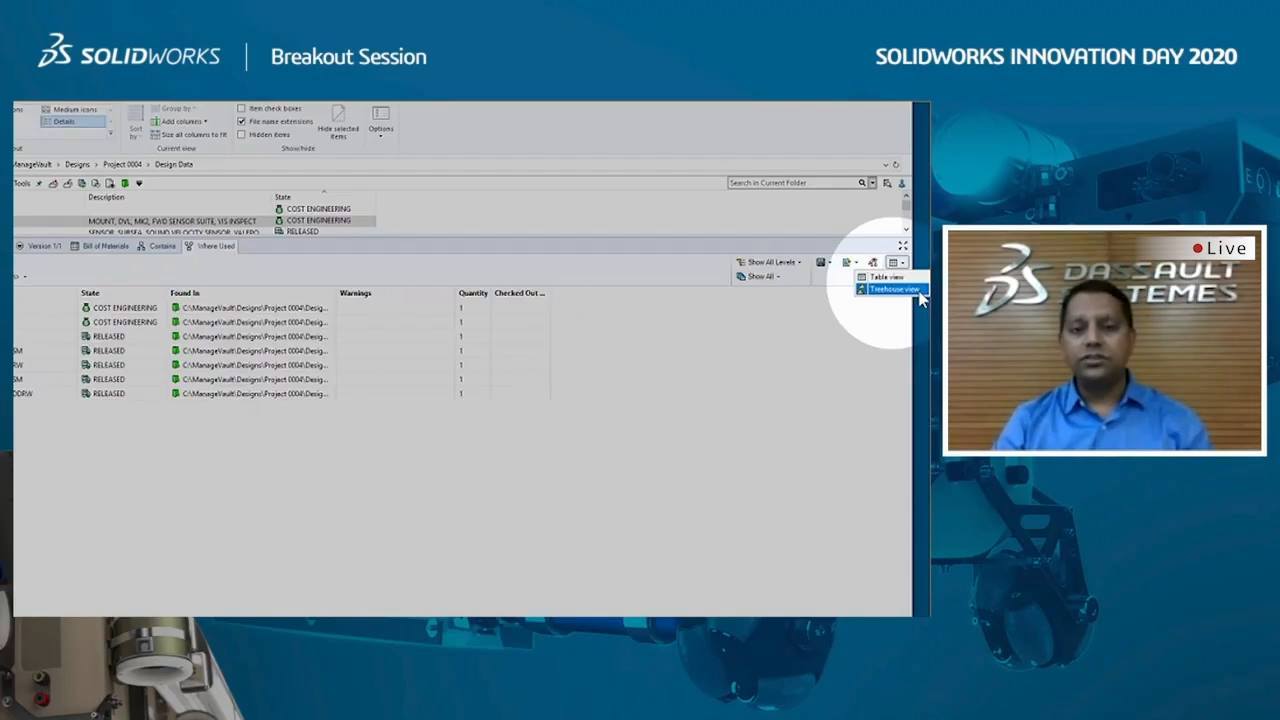The height and width of the screenshot is (720, 1280).
Task: Select the SENSOR, SUBSEA, SOUND VELOCITY row
Action: [195, 232]
